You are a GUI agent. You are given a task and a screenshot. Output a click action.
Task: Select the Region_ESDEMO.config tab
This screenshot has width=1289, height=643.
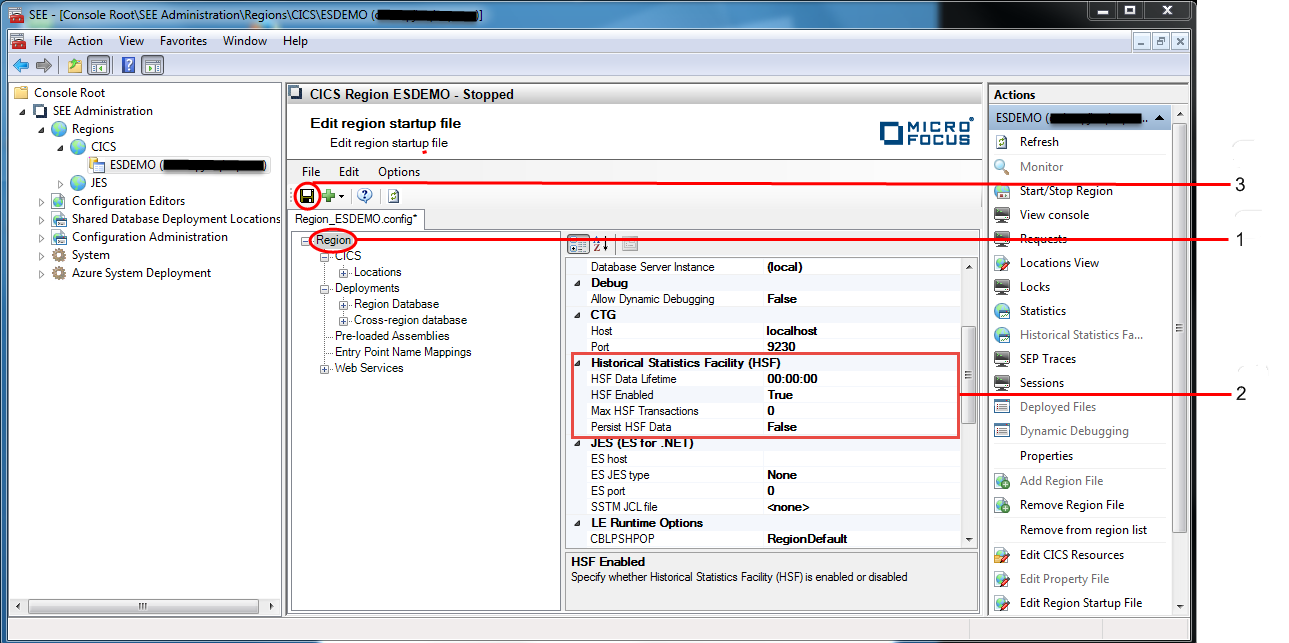(x=357, y=219)
